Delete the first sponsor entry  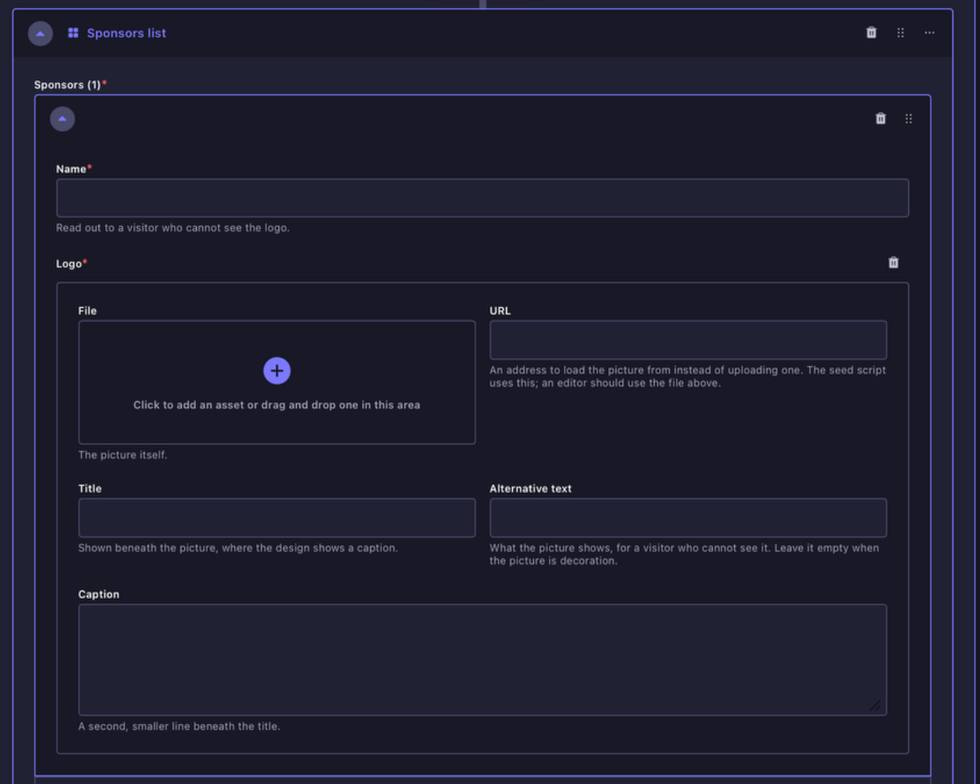click(881, 118)
